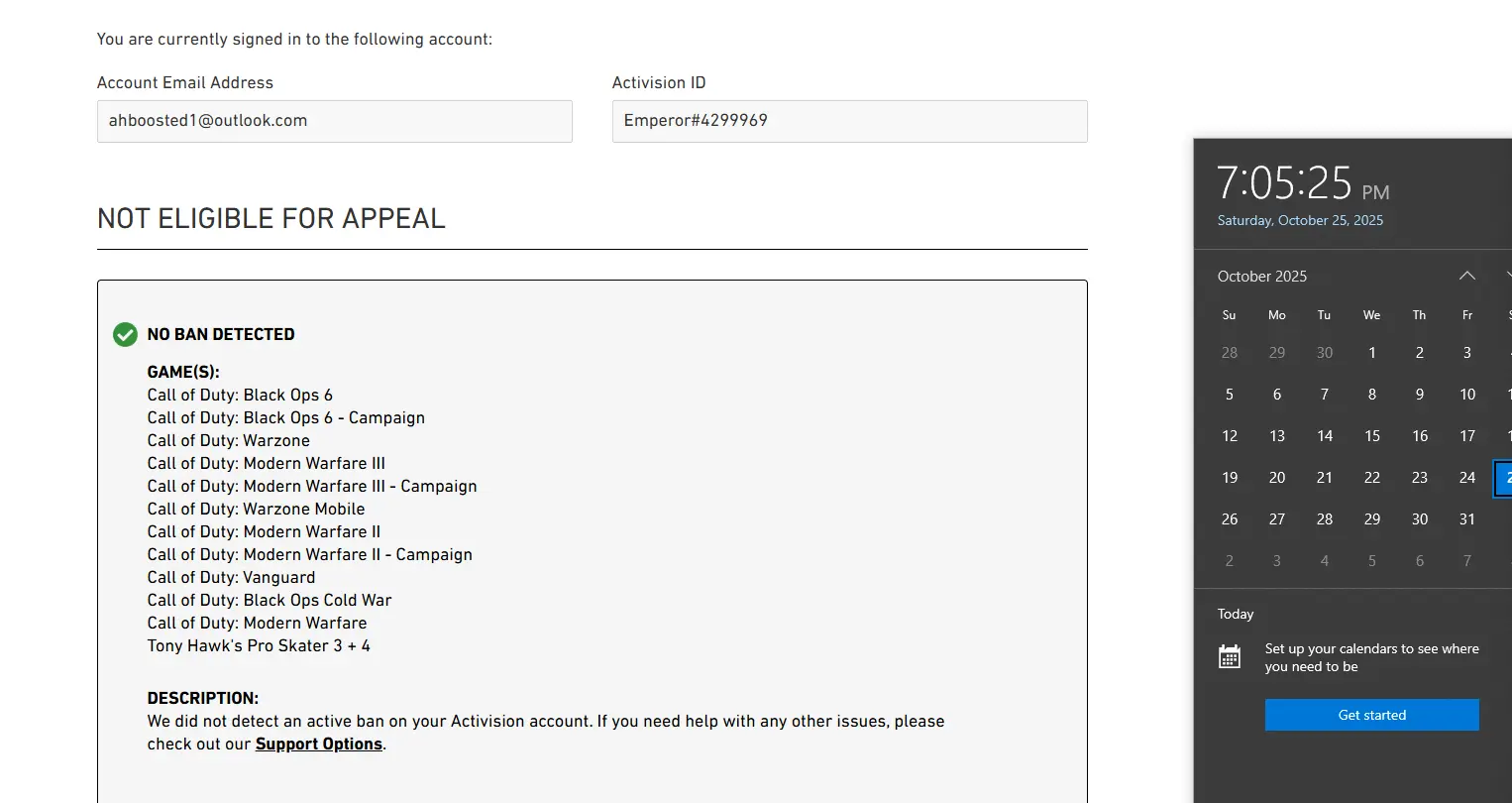Viewport: 1512px width, 803px height.
Task: Click the green No Ban Detected checkmark icon
Action: [125, 334]
